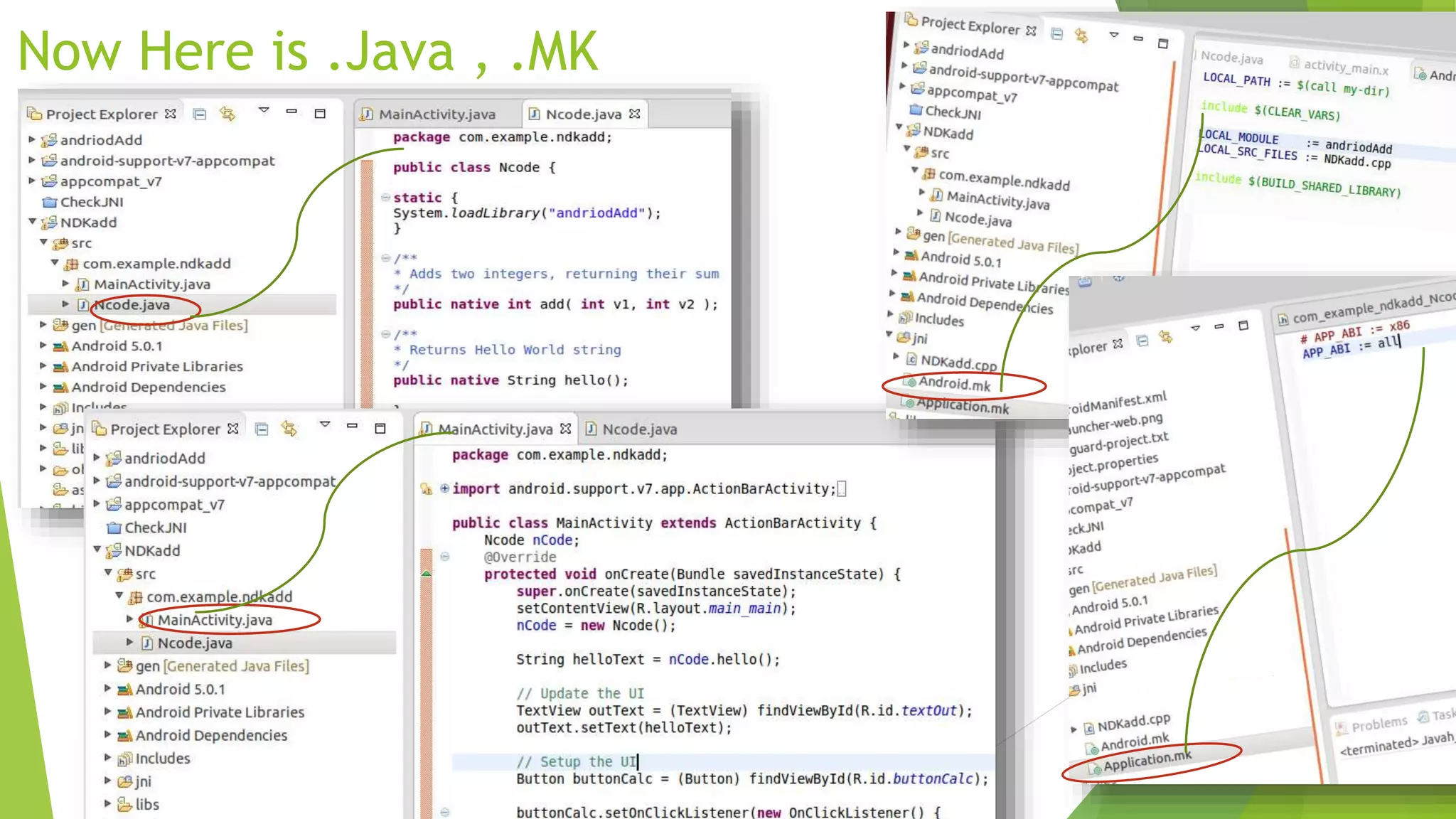Switch to Ncode.java tab in bottom-left editor
Viewport: 1456px width, 819px height.
click(631, 429)
